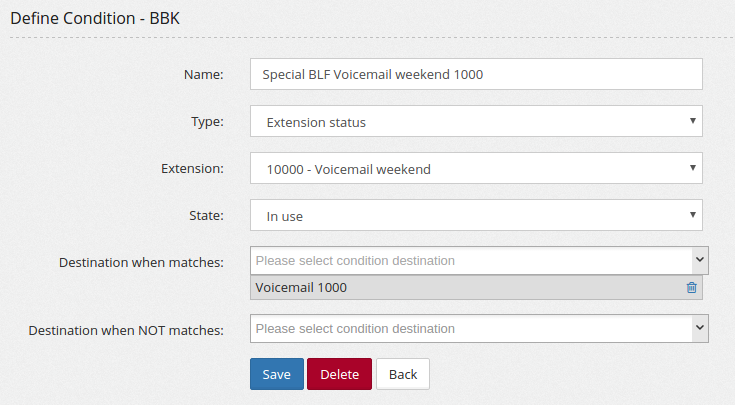Open the Extension dropdown showing 10000 - Voicemail weekend
Image resolution: width=735 pixels, height=405 pixels.
(476, 169)
